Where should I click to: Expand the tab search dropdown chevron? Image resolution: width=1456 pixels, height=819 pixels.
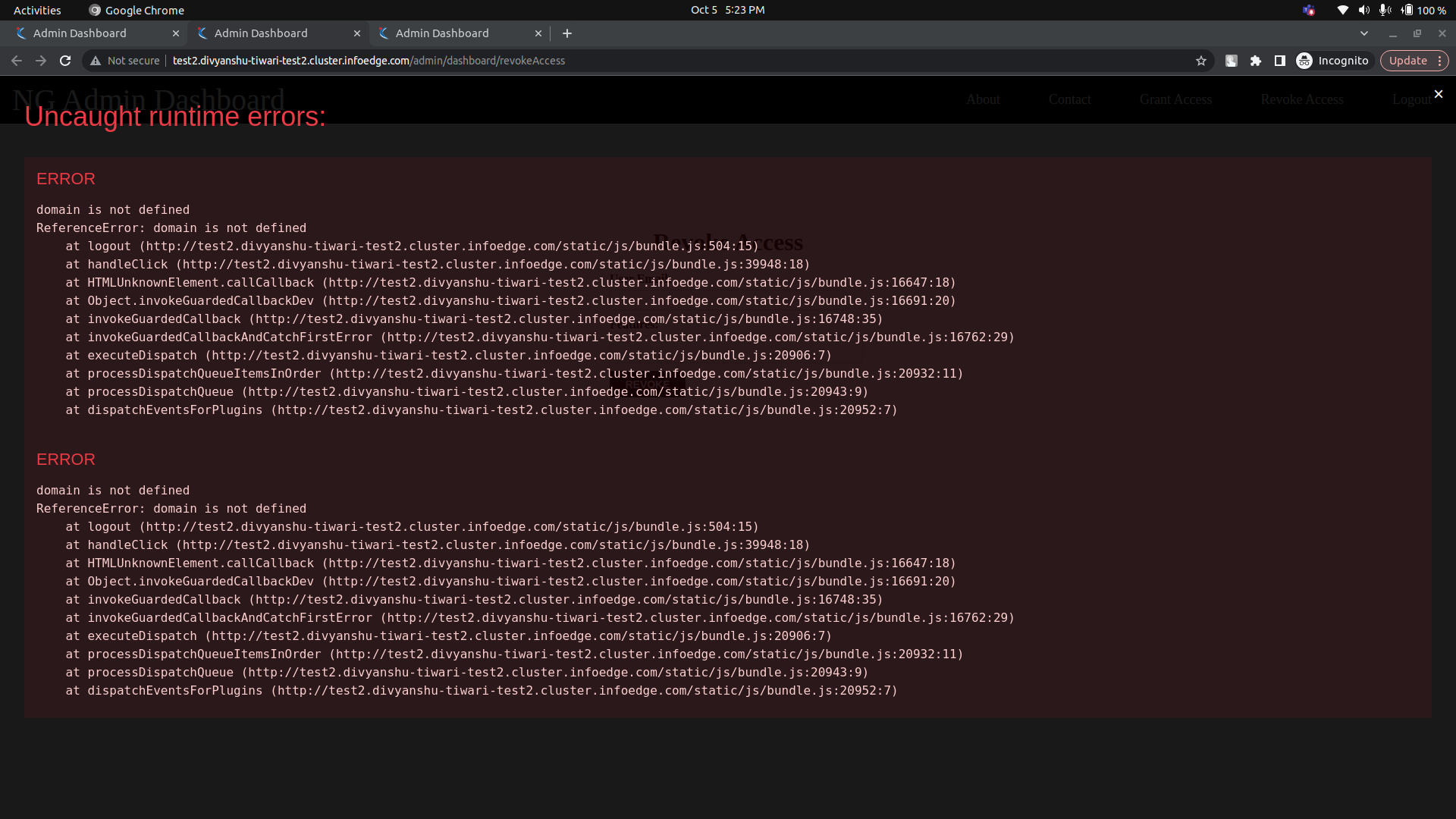click(1364, 33)
